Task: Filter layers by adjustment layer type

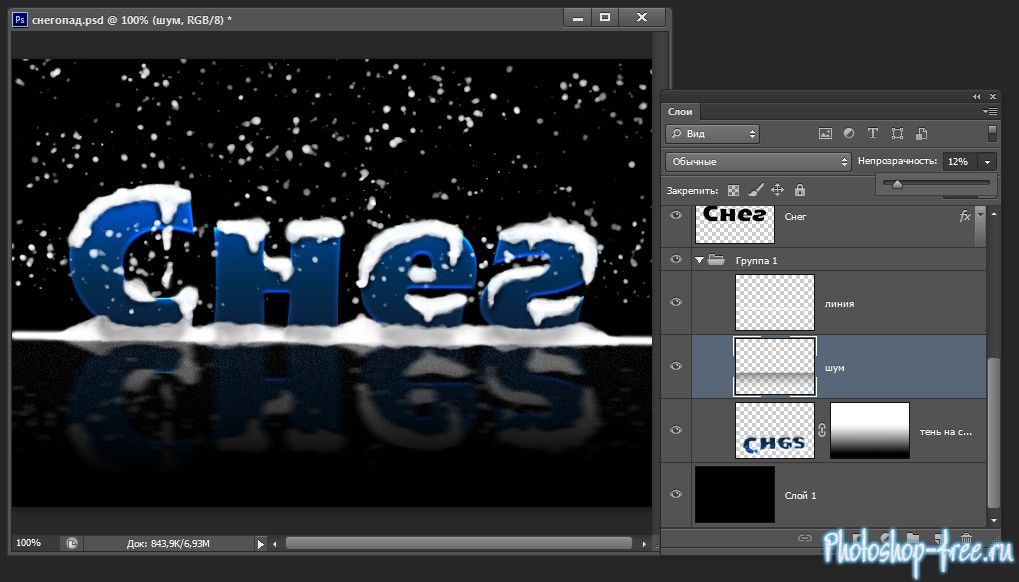Action: coord(849,133)
